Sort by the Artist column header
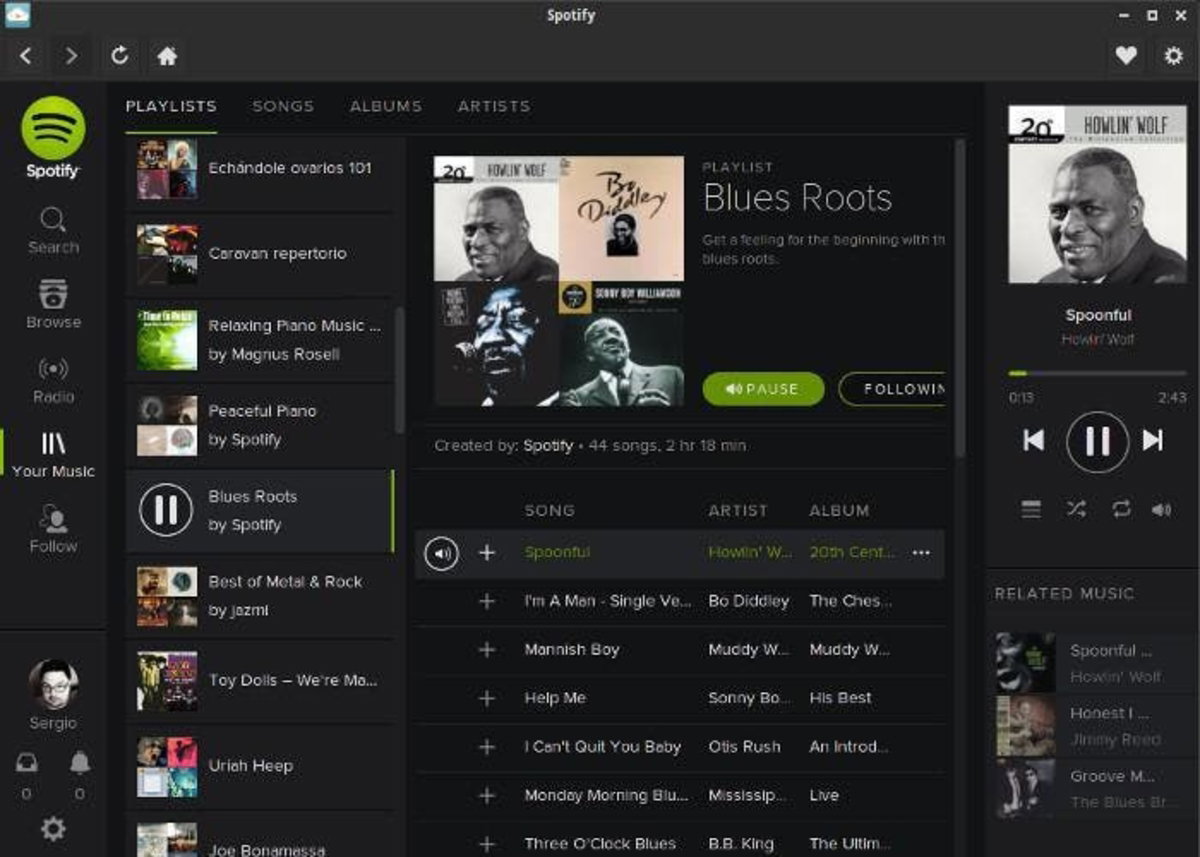Image resolution: width=1200 pixels, height=857 pixels. click(739, 511)
